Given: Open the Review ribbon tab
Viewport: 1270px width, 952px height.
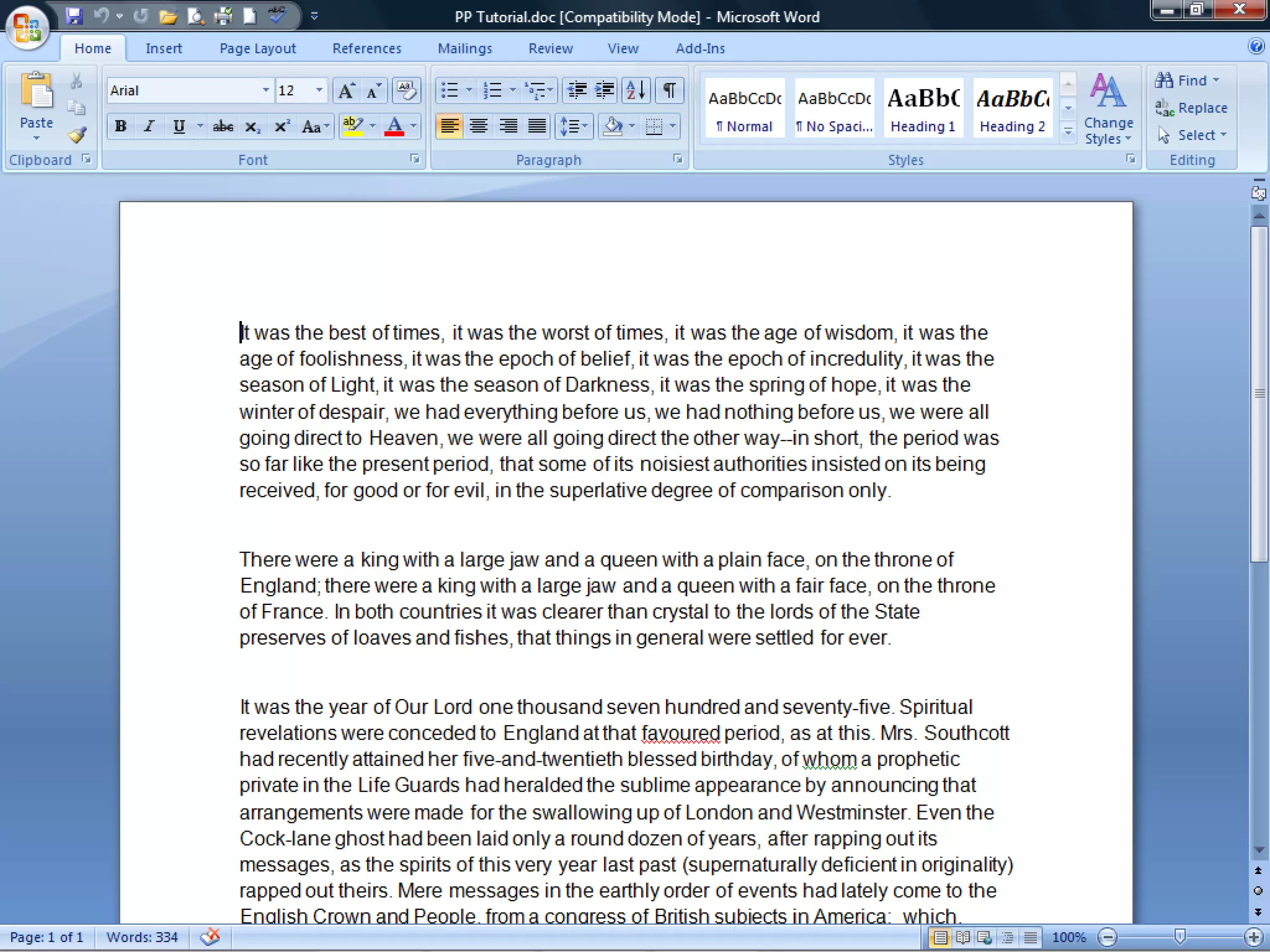Looking at the screenshot, I should point(550,48).
